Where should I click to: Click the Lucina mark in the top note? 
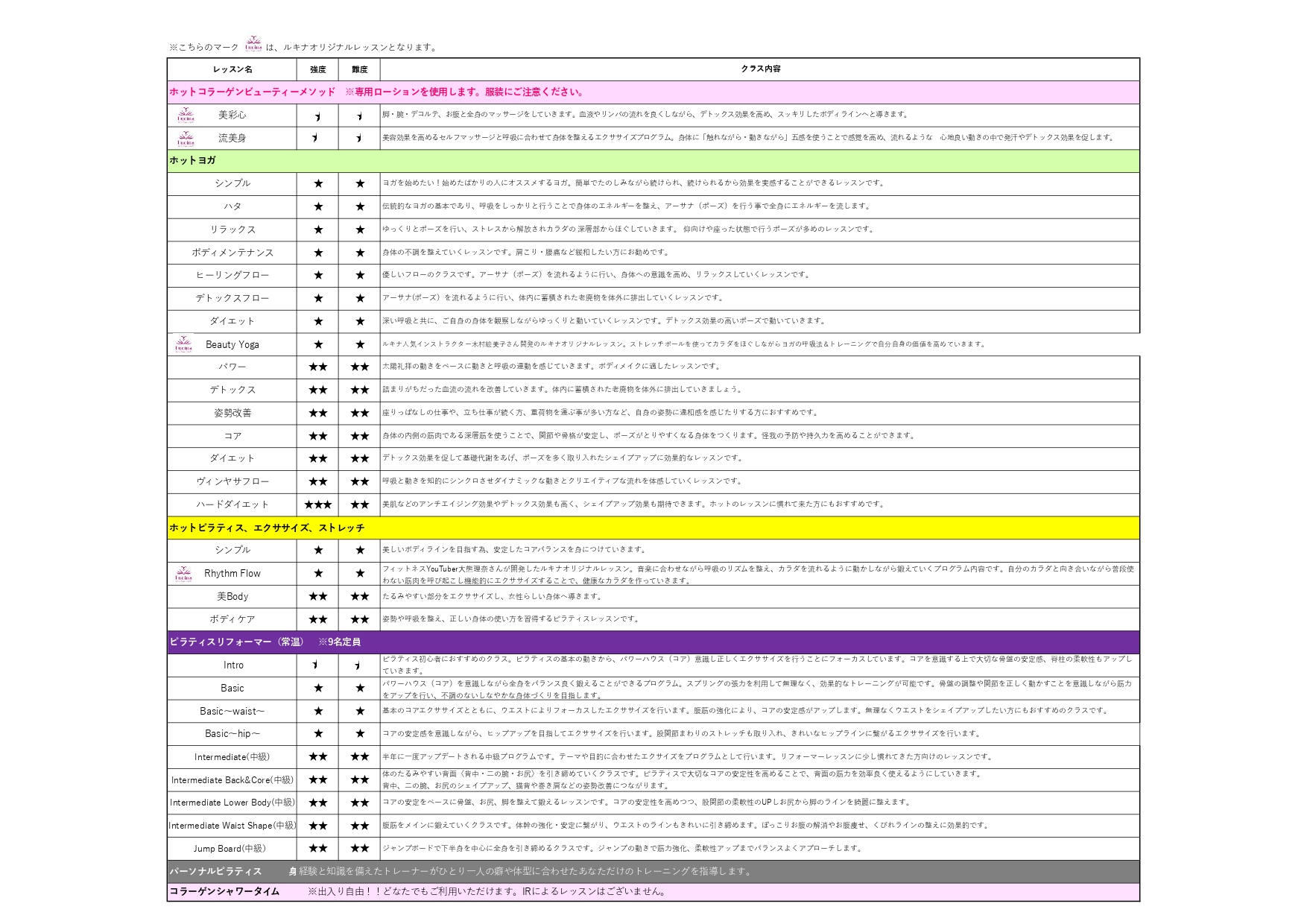(x=253, y=44)
